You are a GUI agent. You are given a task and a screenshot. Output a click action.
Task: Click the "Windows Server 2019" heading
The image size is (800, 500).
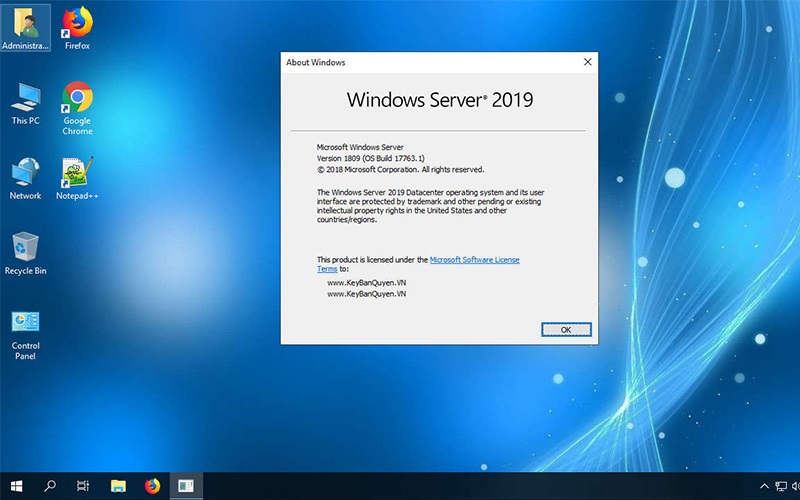click(x=440, y=99)
